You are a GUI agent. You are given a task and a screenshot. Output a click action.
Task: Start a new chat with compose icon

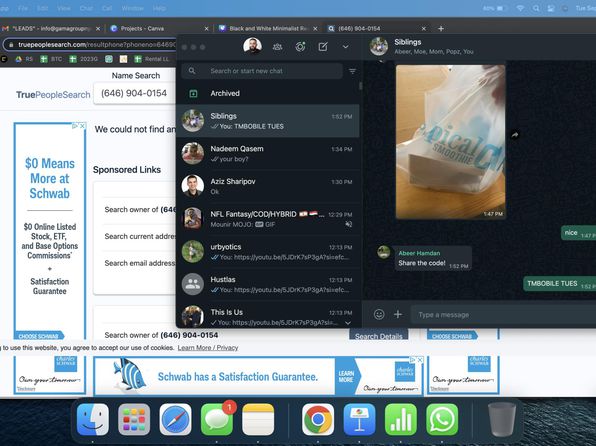323,47
